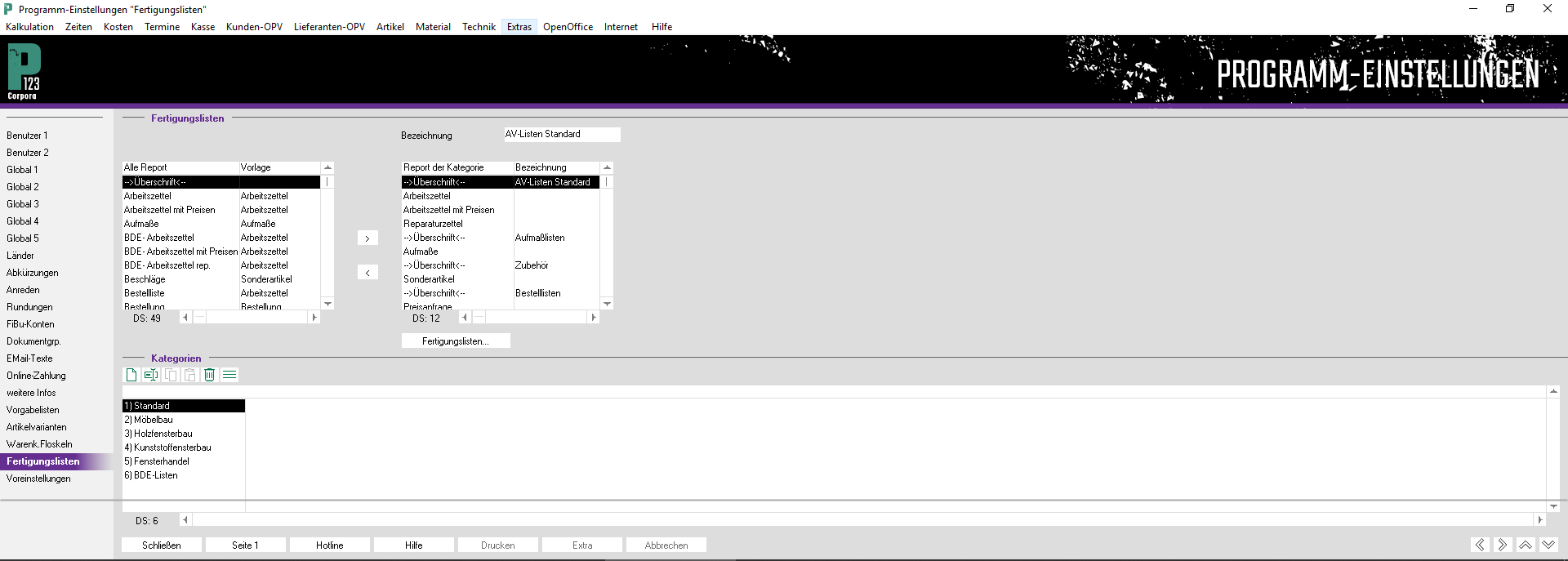Go to previous record with bottom-right left chevron

[1480, 545]
